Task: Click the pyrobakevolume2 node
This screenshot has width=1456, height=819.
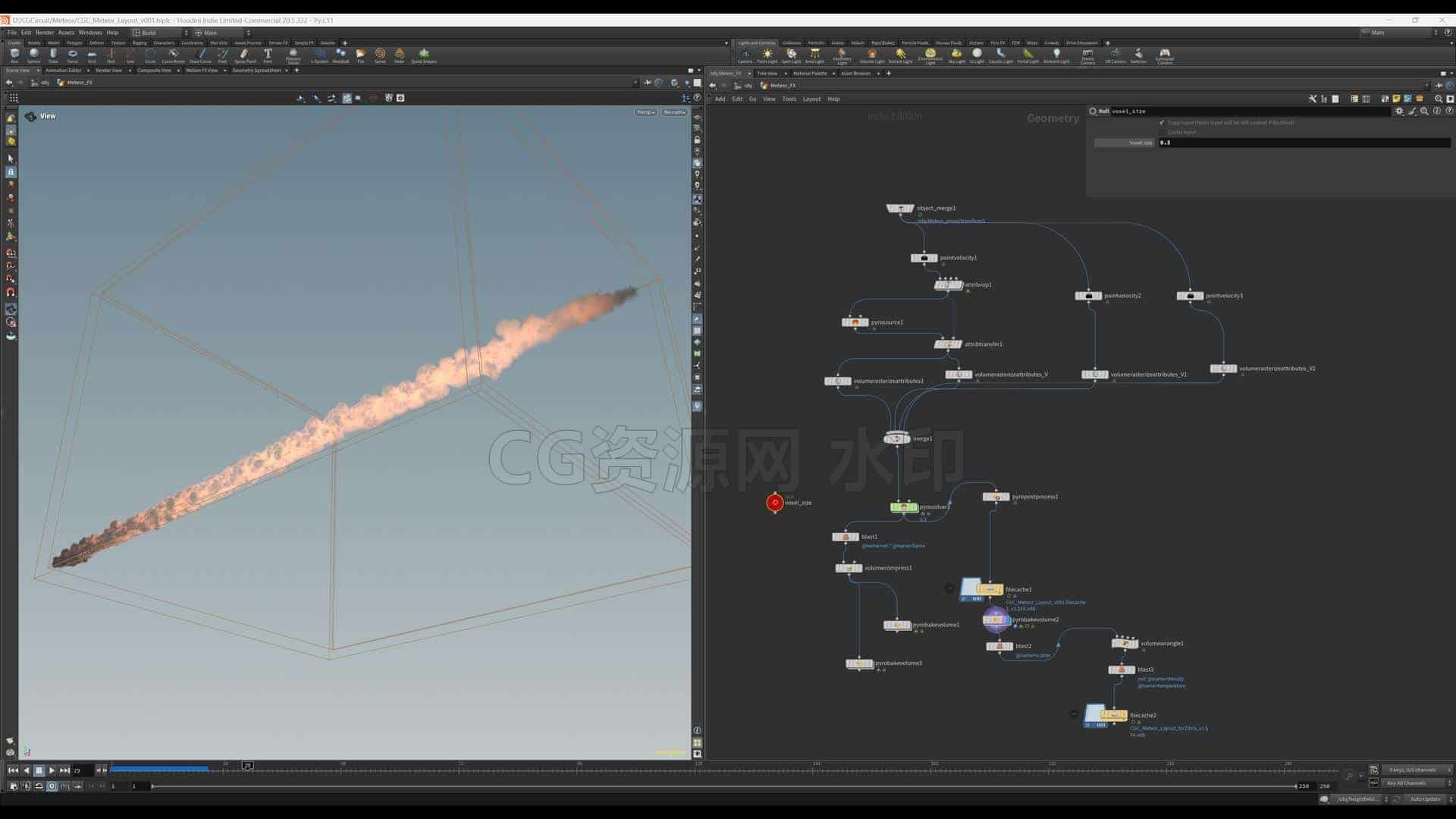Action: 996,620
